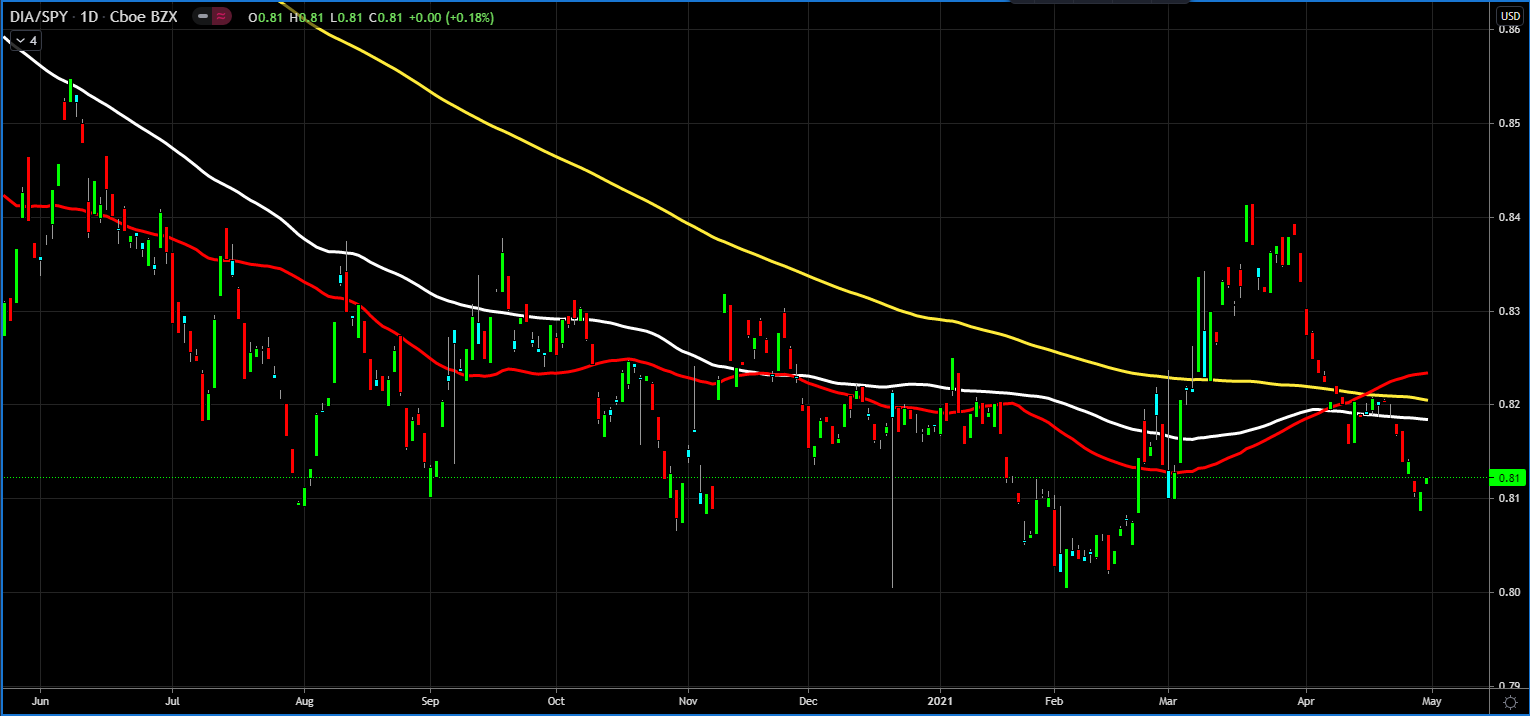Click the Dec label on time axis

pos(808,703)
